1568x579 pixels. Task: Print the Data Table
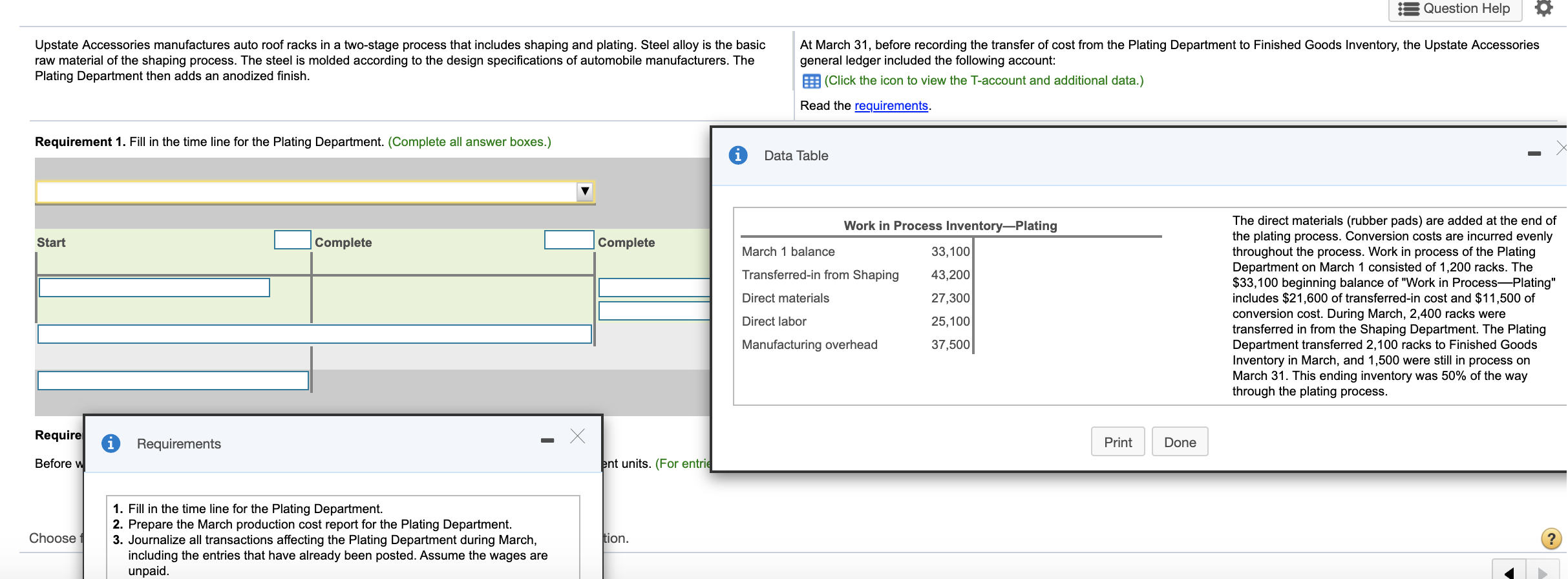pos(1118,442)
